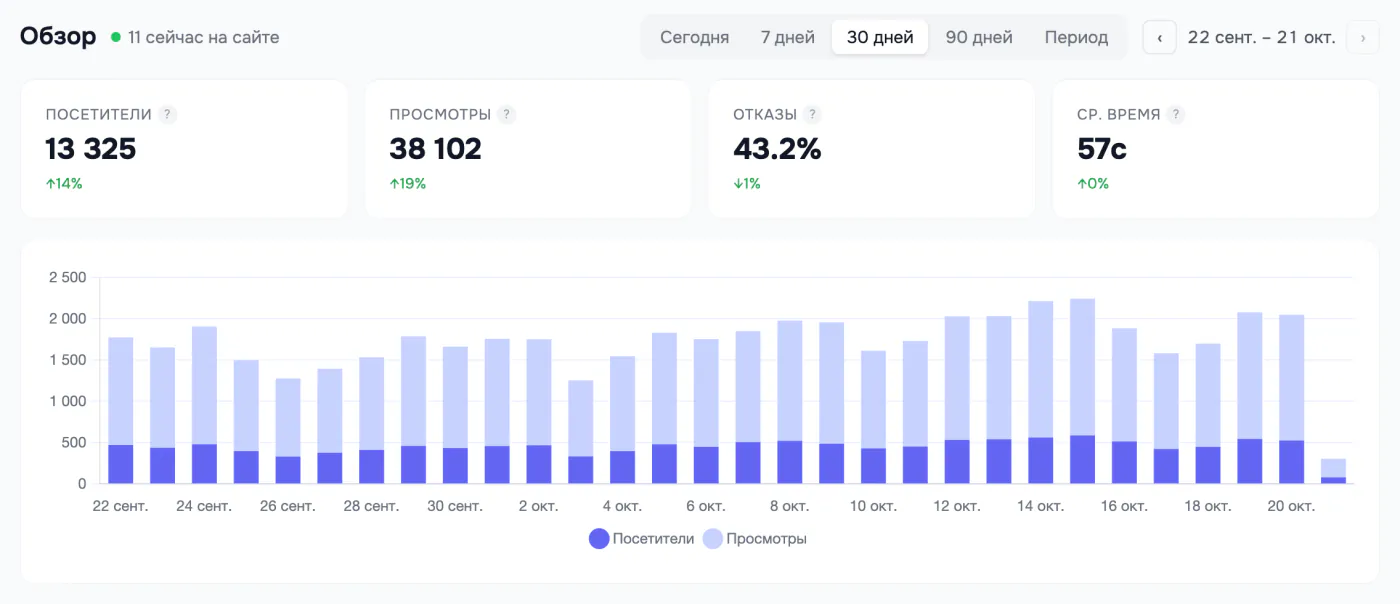Click the 57с average time value
Screen dimensions: 1400x604
coord(1102,149)
